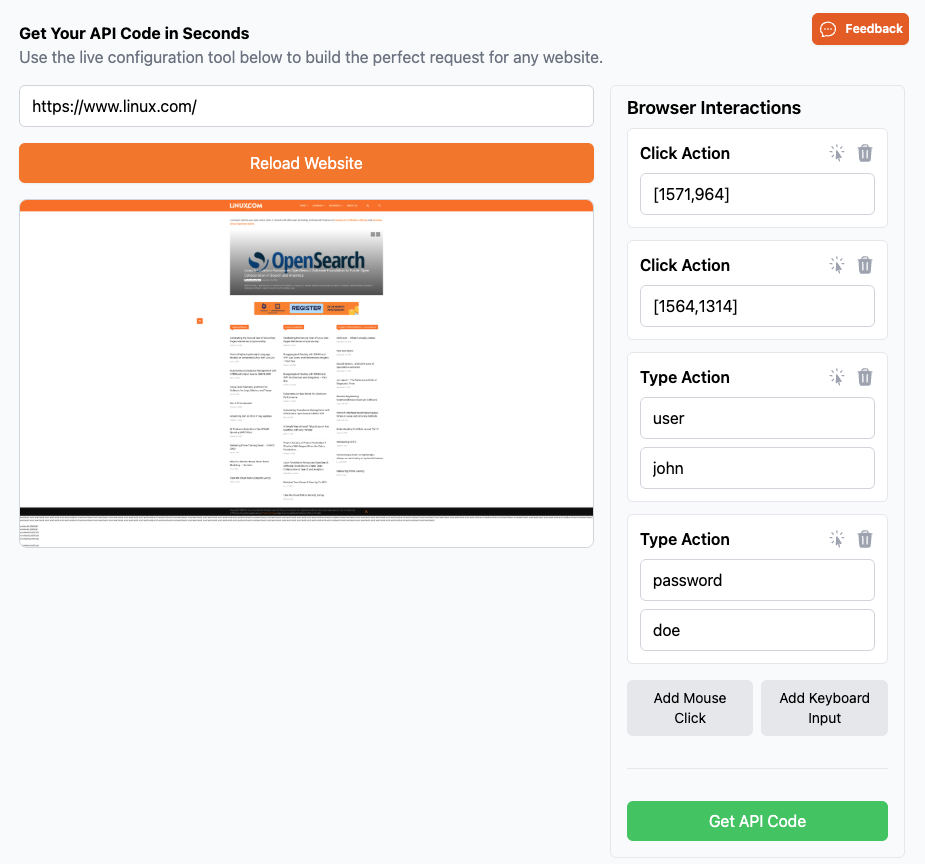Open the Feedback form

(860, 29)
